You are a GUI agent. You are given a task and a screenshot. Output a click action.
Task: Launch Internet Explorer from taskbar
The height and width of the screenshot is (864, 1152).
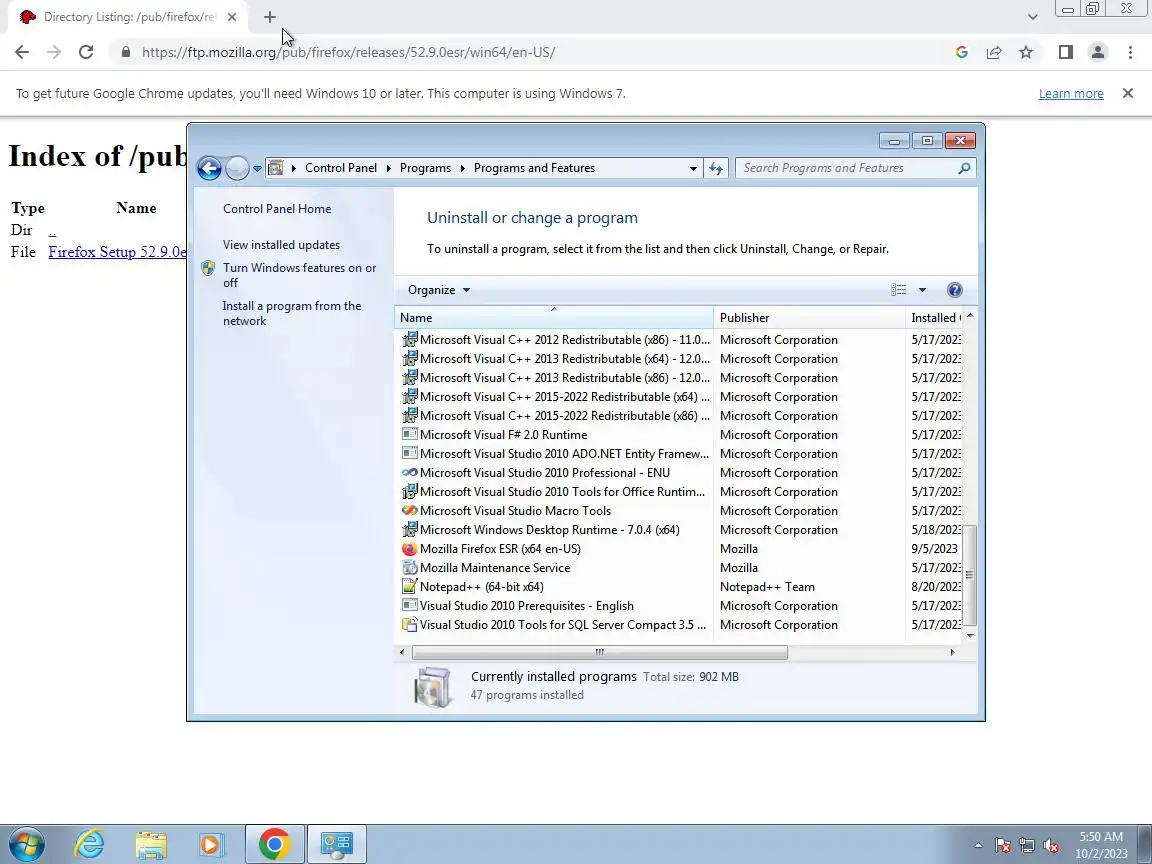click(x=90, y=844)
